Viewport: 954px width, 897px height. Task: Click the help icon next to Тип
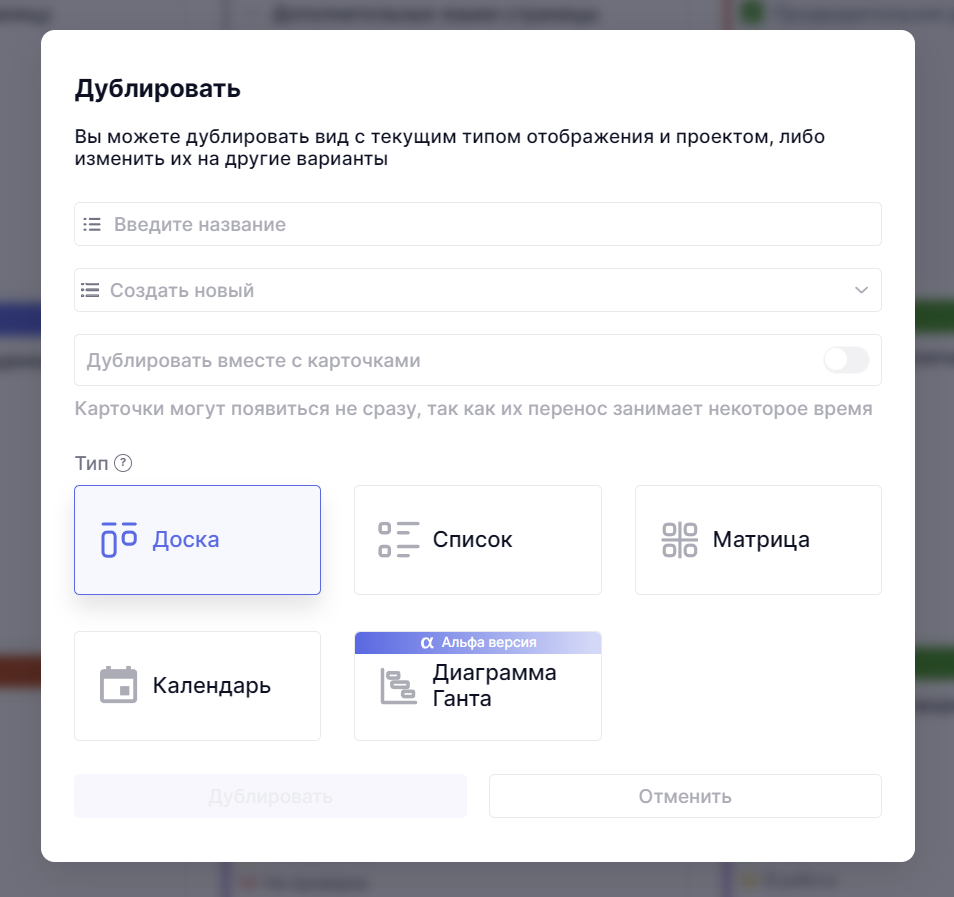pos(123,463)
